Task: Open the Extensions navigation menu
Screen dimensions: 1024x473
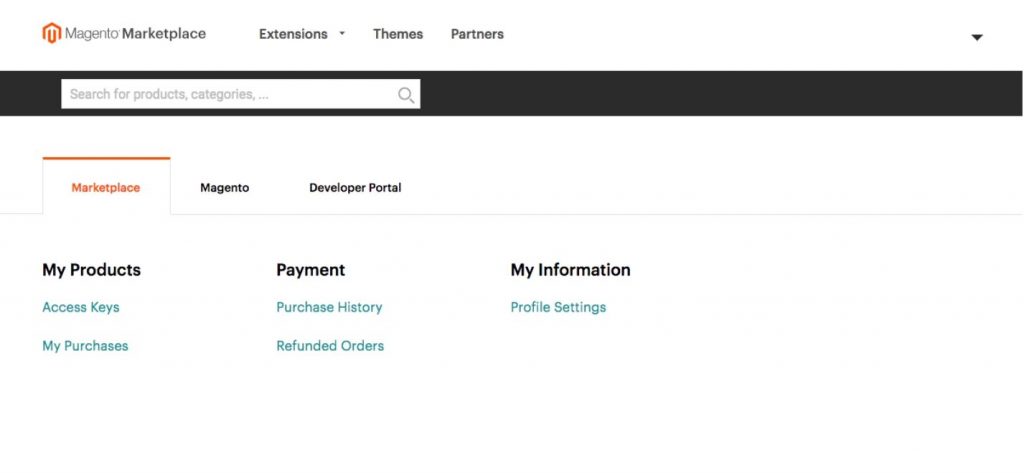Action: 293,34
